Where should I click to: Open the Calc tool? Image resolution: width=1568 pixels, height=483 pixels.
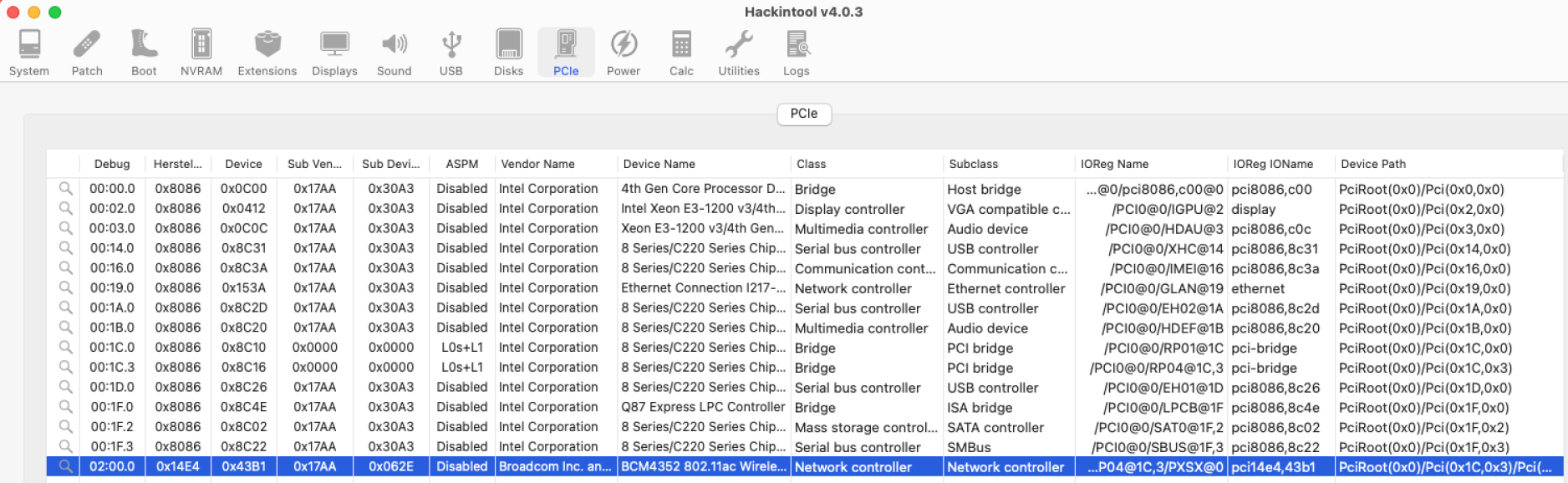[x=681, y=53]
